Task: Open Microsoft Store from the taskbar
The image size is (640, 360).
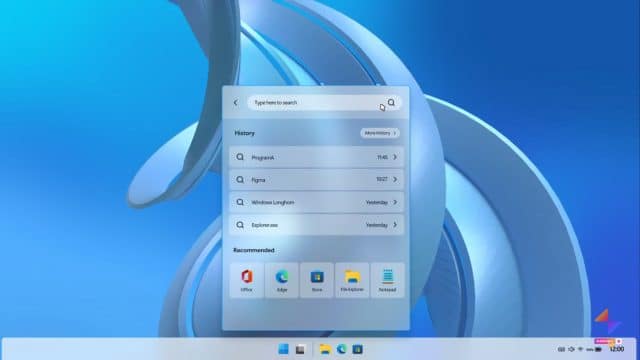Action: [358, 349]
